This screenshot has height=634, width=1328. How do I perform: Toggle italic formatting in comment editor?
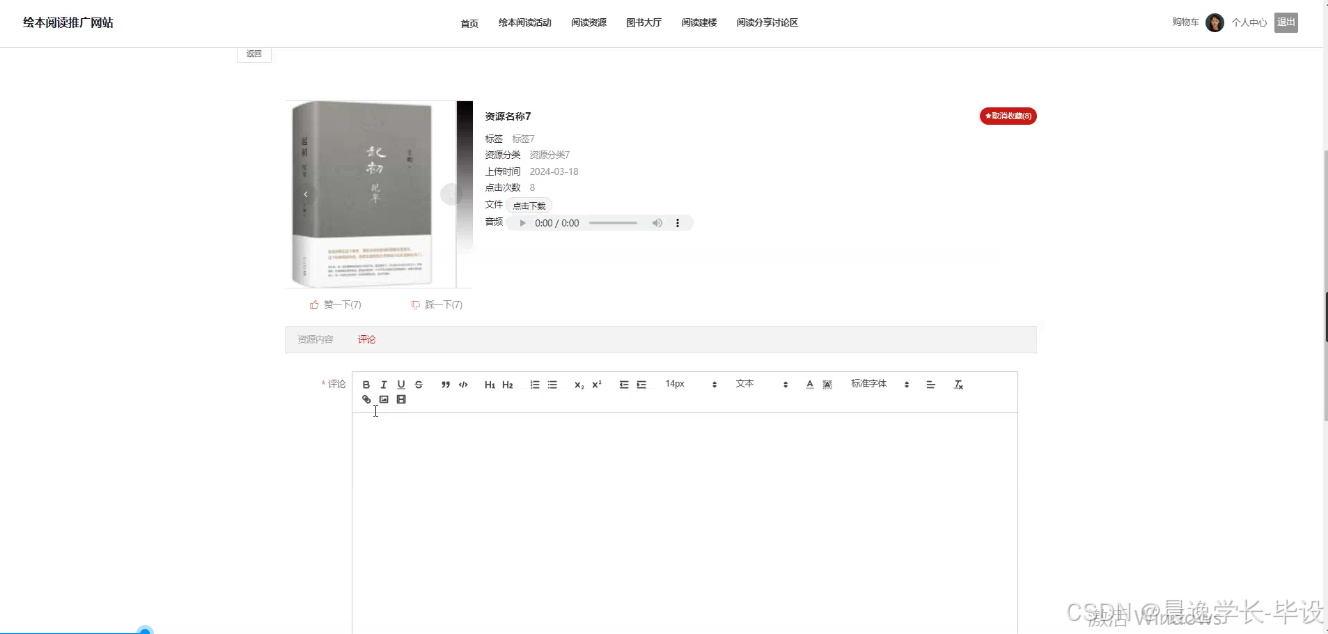[x=383, y=384]
